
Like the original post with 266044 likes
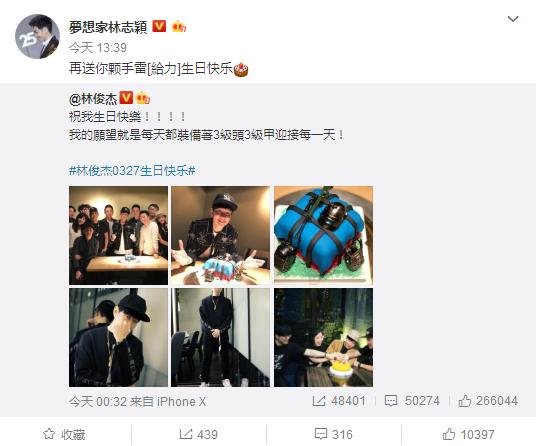coord(488,401)
